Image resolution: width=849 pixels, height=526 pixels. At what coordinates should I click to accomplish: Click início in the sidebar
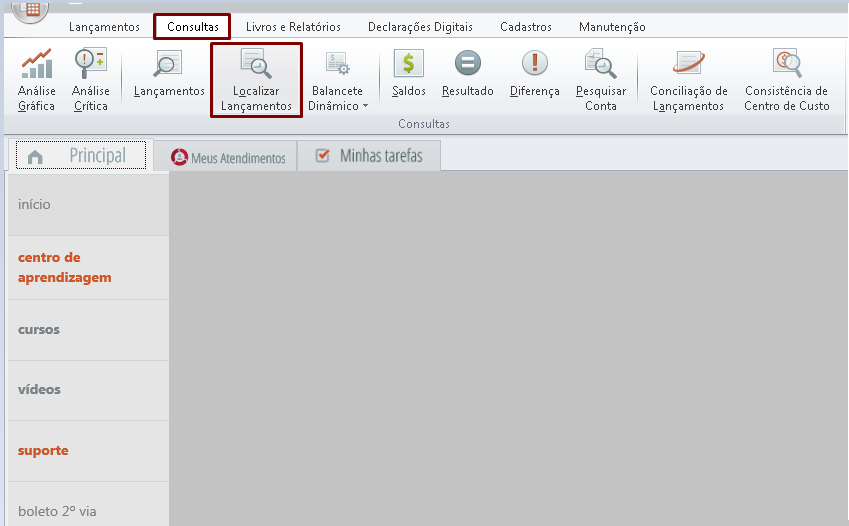pos(88,205)
